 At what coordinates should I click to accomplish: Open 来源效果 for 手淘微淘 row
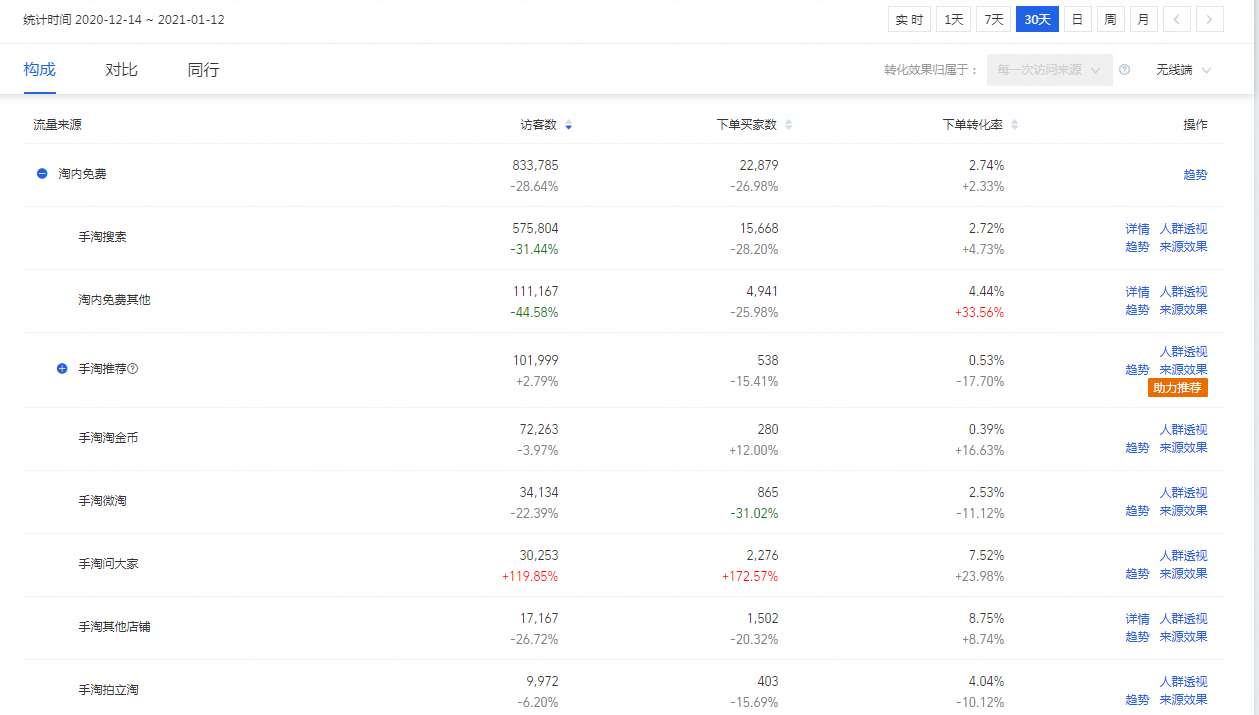coord(1183,511)
